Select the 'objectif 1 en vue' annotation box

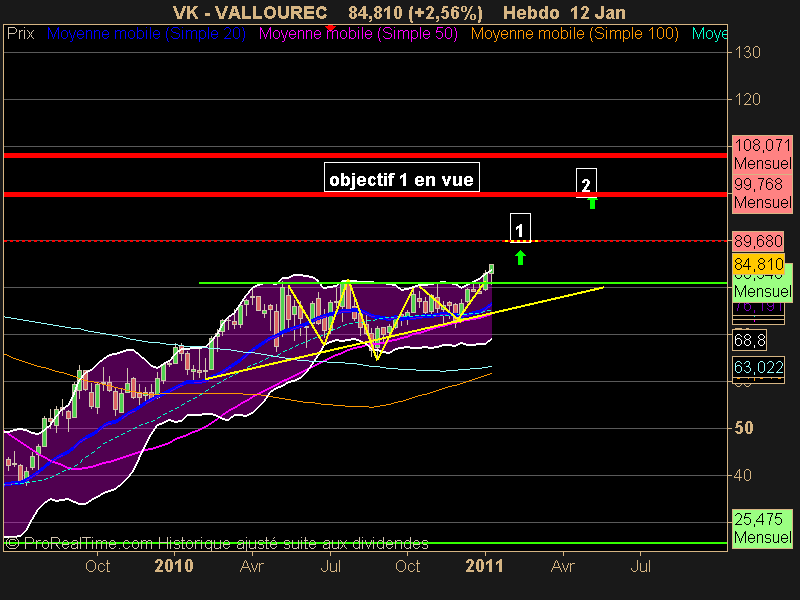tap(402, 177)
